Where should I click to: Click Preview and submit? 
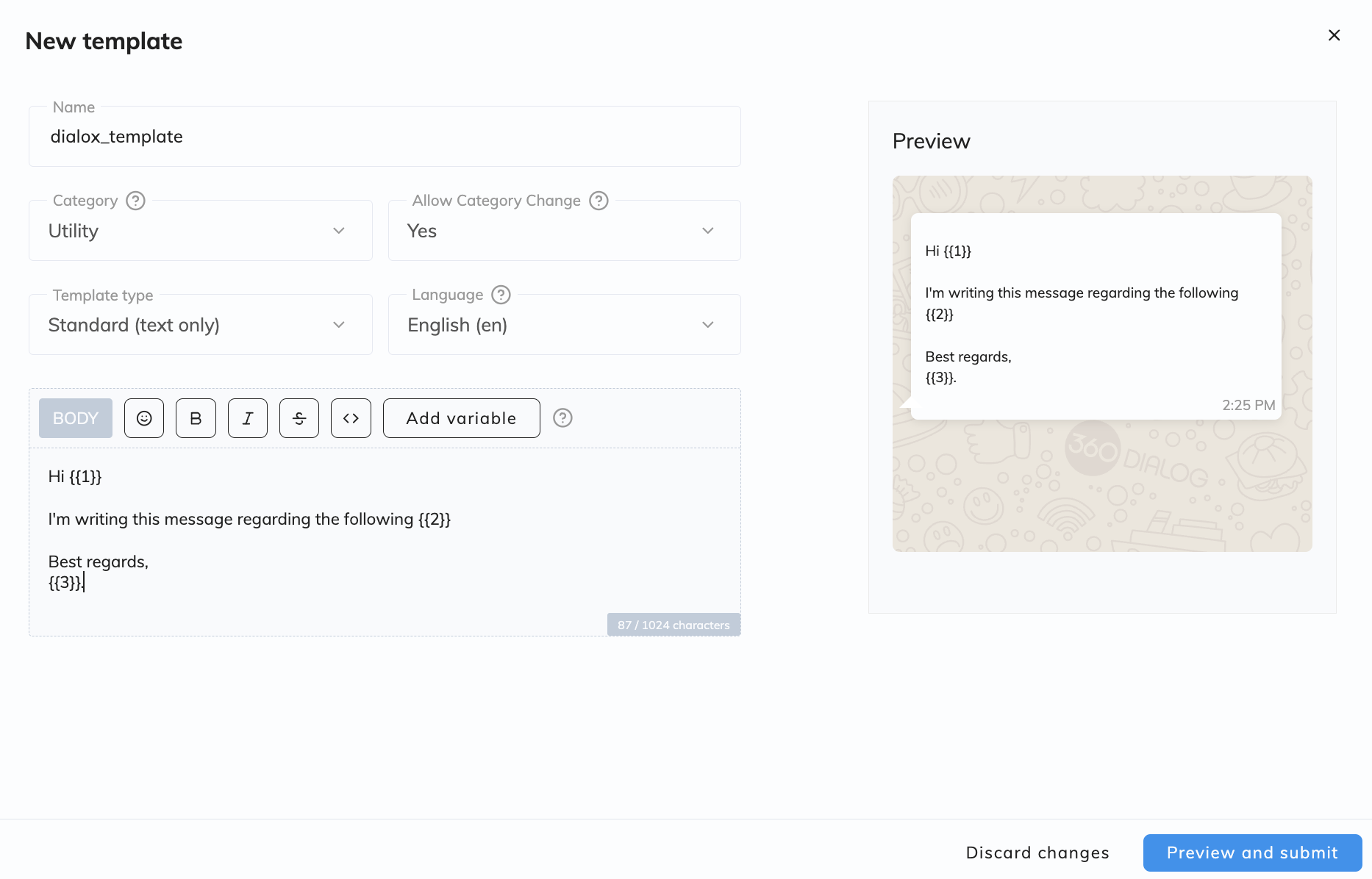pyautogui.click(x=1252, y=853)
